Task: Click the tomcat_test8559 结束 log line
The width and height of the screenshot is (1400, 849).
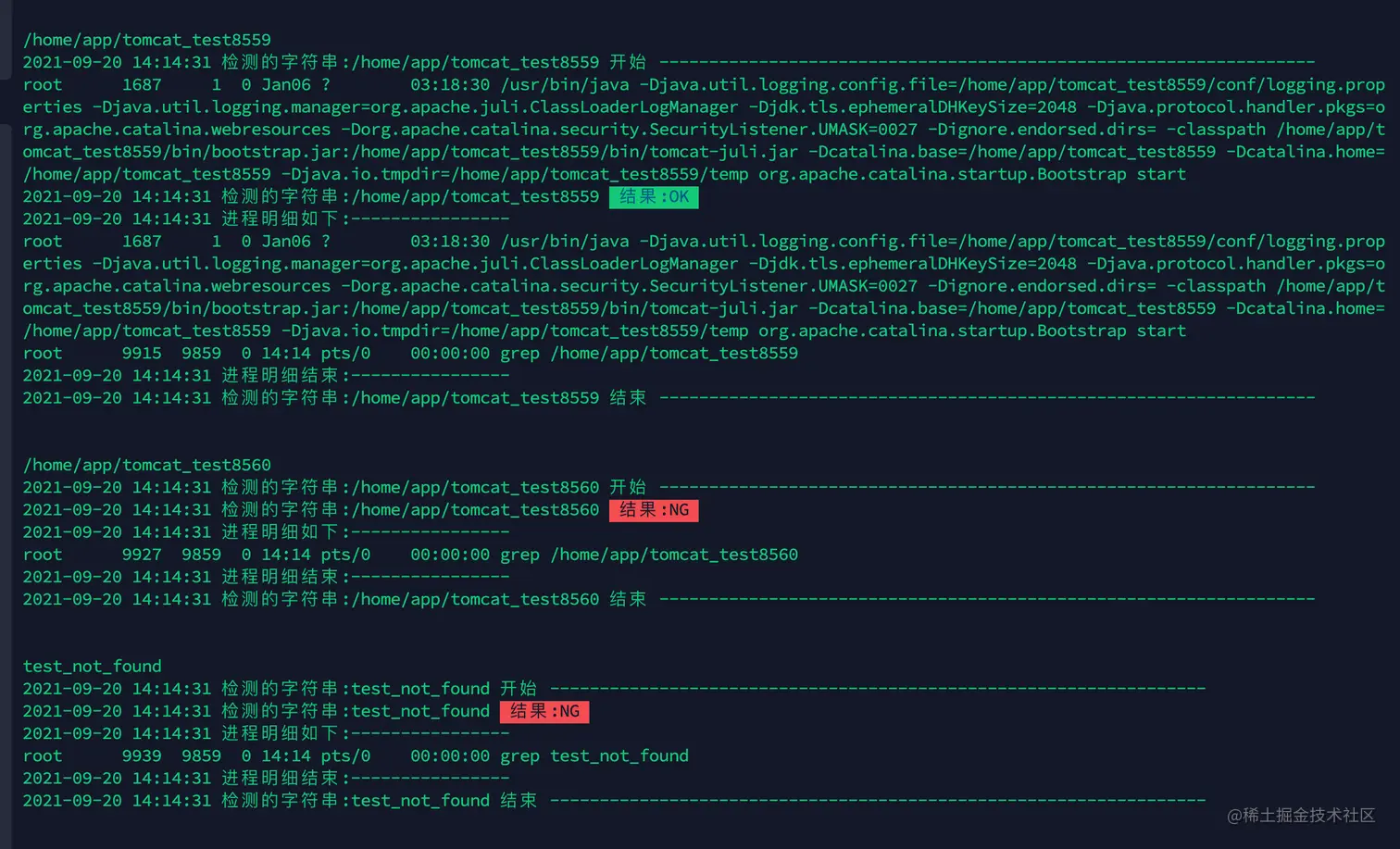Action: [669, 397]
